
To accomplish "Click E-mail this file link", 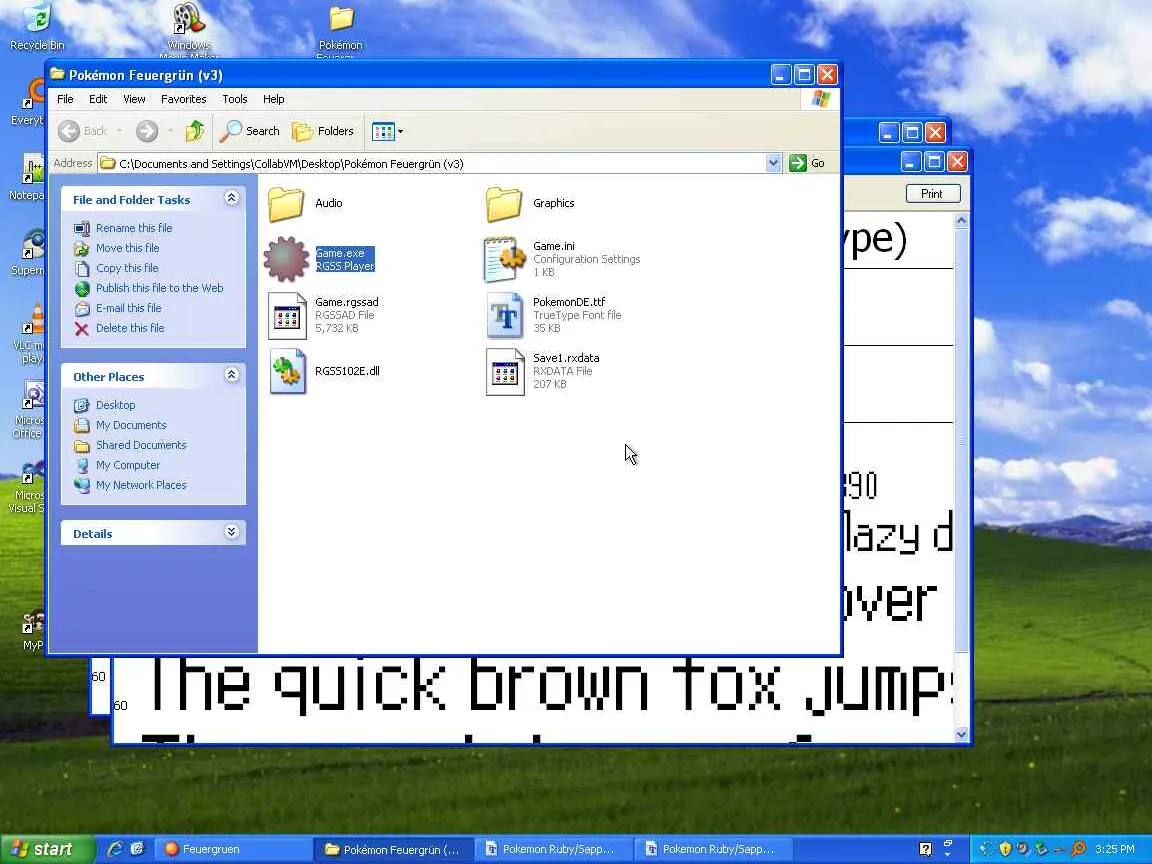I will tap(129, 308).
